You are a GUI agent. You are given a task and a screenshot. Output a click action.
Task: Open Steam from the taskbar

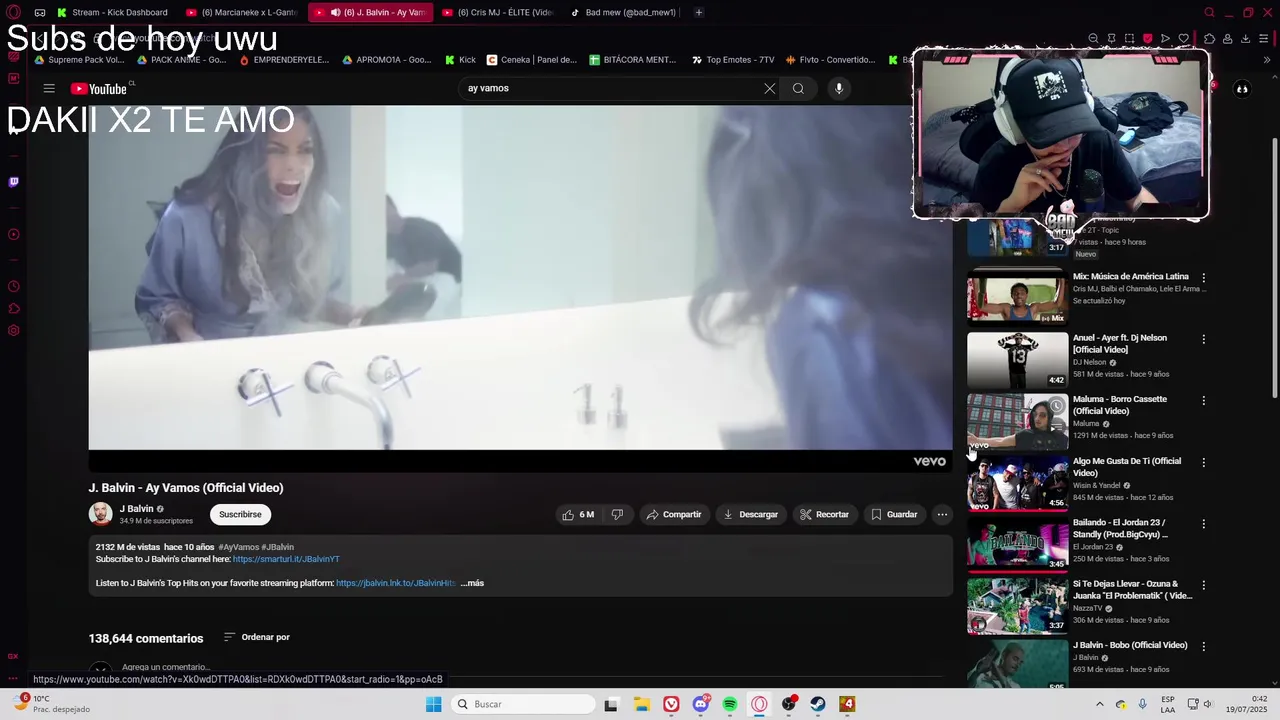818,704
